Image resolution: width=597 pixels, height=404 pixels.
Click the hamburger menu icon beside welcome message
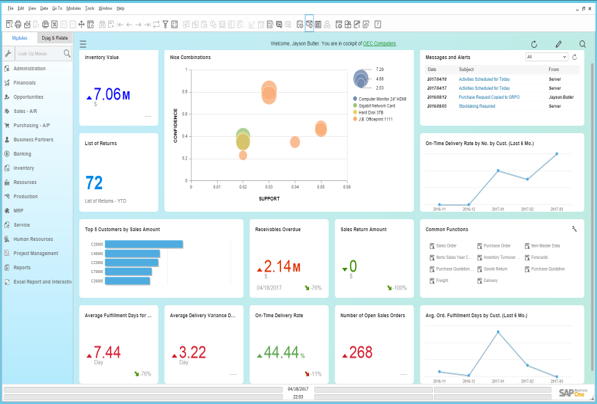tap(83, 44)
